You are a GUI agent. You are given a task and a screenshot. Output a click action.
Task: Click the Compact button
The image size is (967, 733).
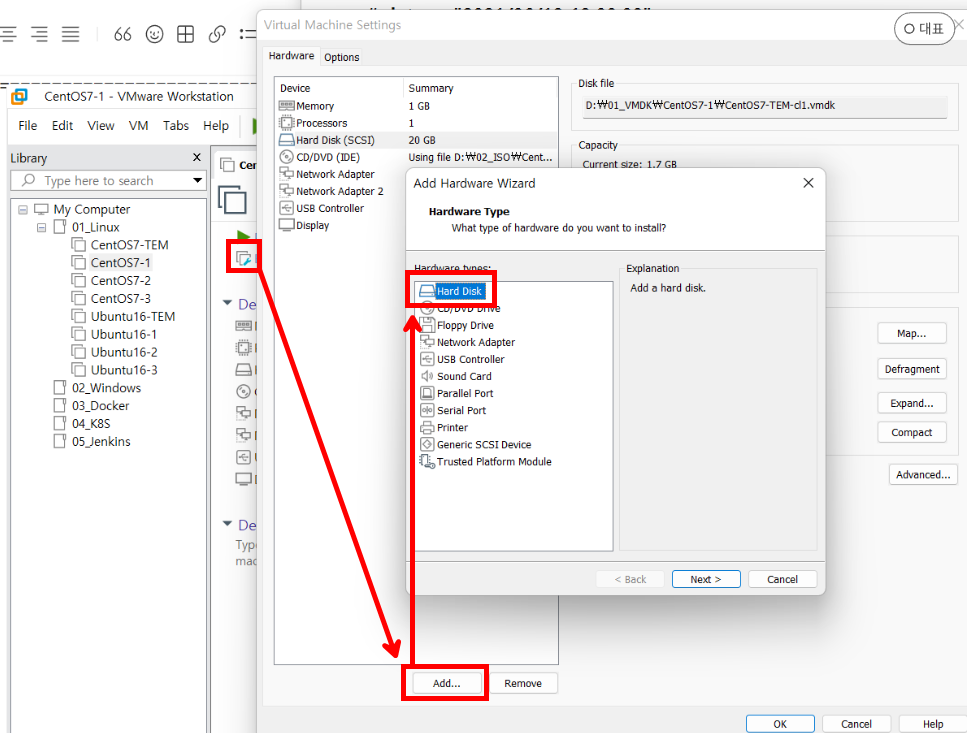(911, 432)
